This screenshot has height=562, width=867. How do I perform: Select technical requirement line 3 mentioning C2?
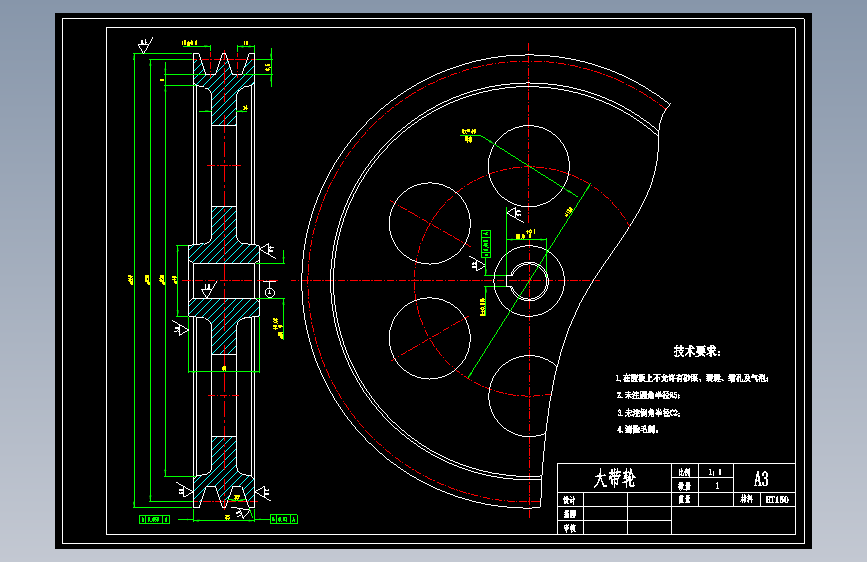[x=649, y=413]
